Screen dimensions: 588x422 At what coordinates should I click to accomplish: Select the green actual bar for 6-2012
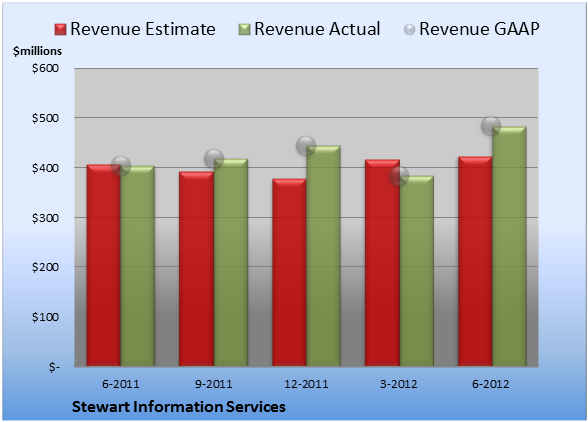[509, 246]
